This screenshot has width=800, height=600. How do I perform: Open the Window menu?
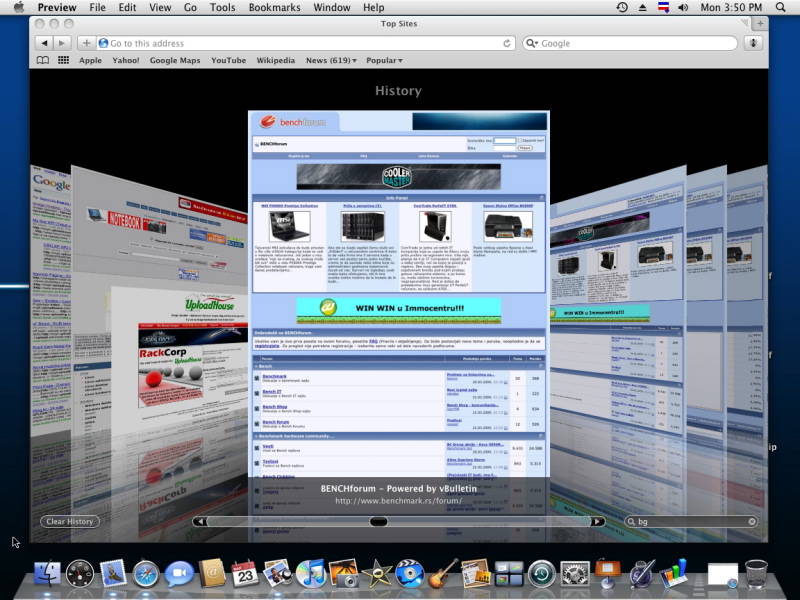coord(332,8)
